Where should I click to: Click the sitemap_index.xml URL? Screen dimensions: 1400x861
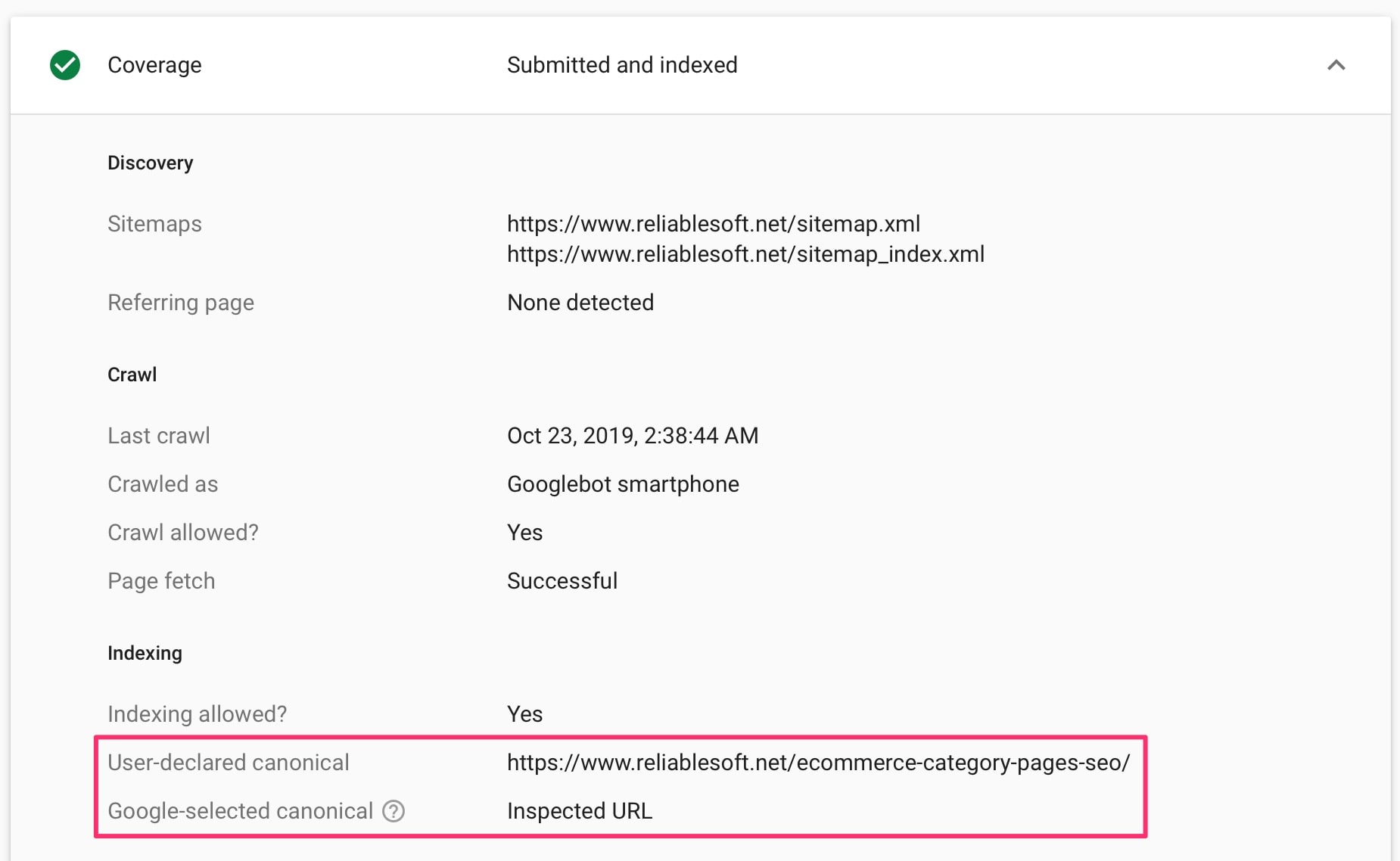tap(745, 254)
